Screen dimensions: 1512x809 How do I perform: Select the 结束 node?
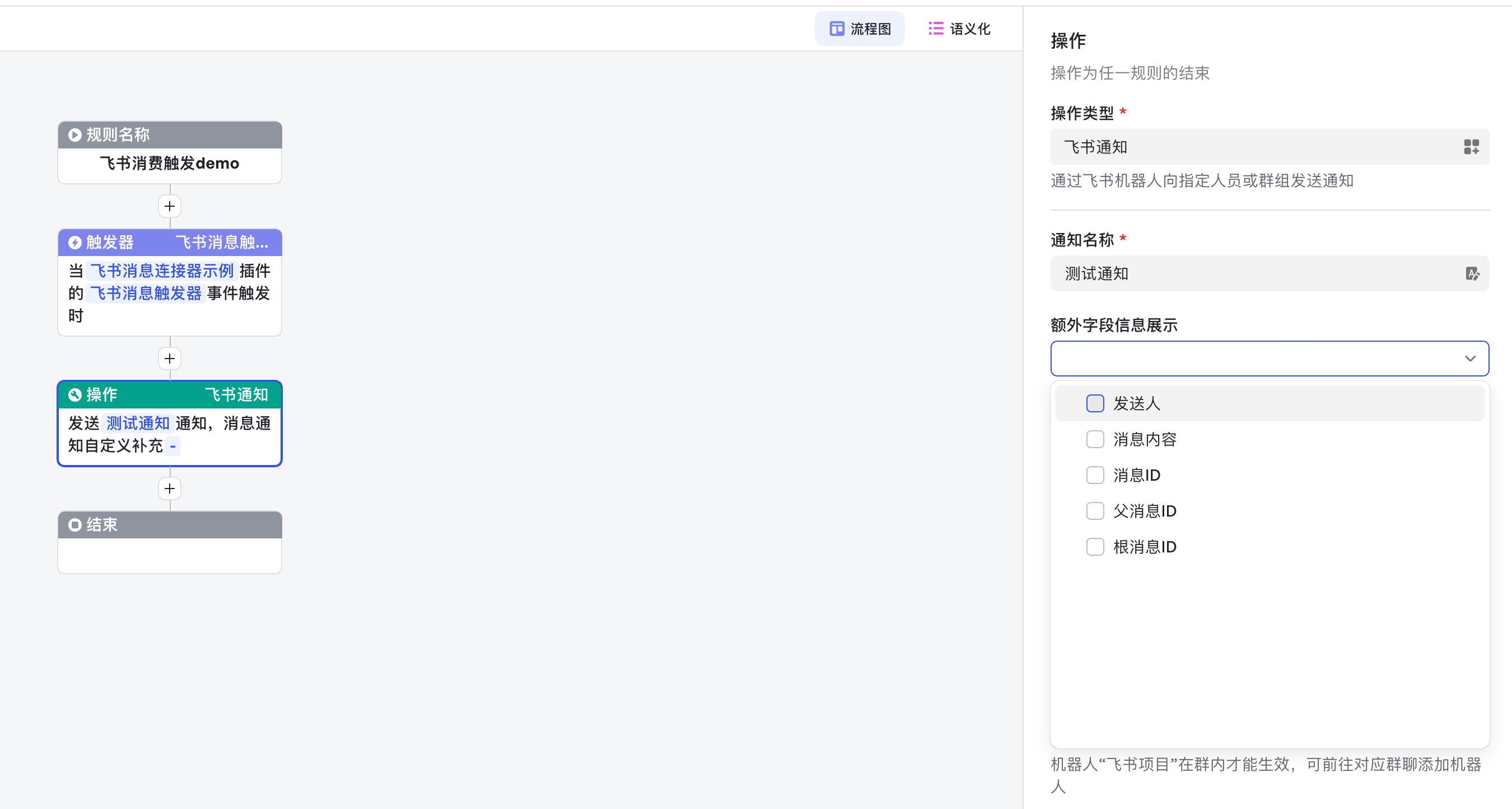coord(170,542)
